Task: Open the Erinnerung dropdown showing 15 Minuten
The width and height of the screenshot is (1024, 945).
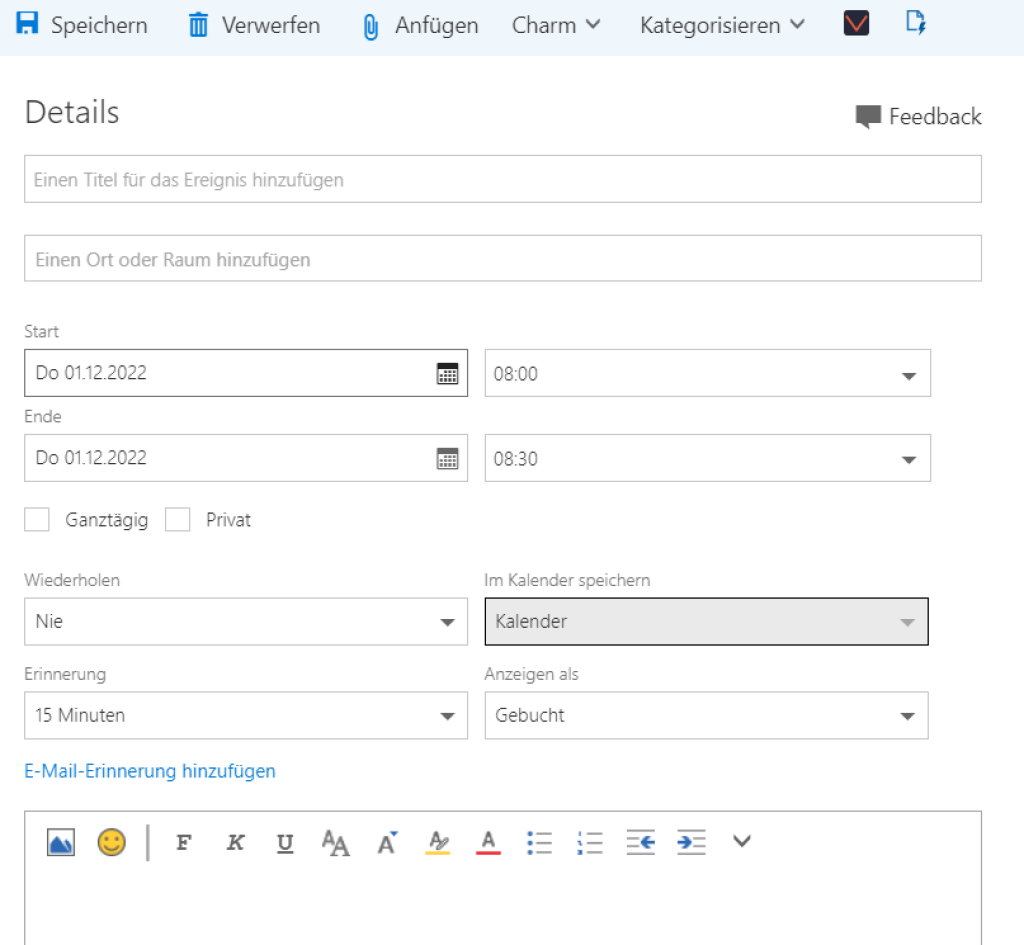Action: [246, 715]
